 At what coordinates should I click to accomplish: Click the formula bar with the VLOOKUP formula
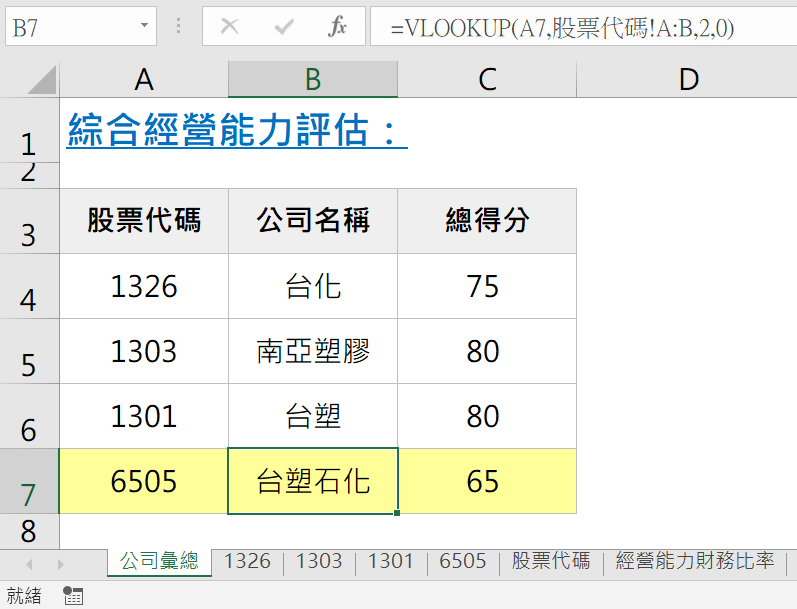click(x=584, y=26)
